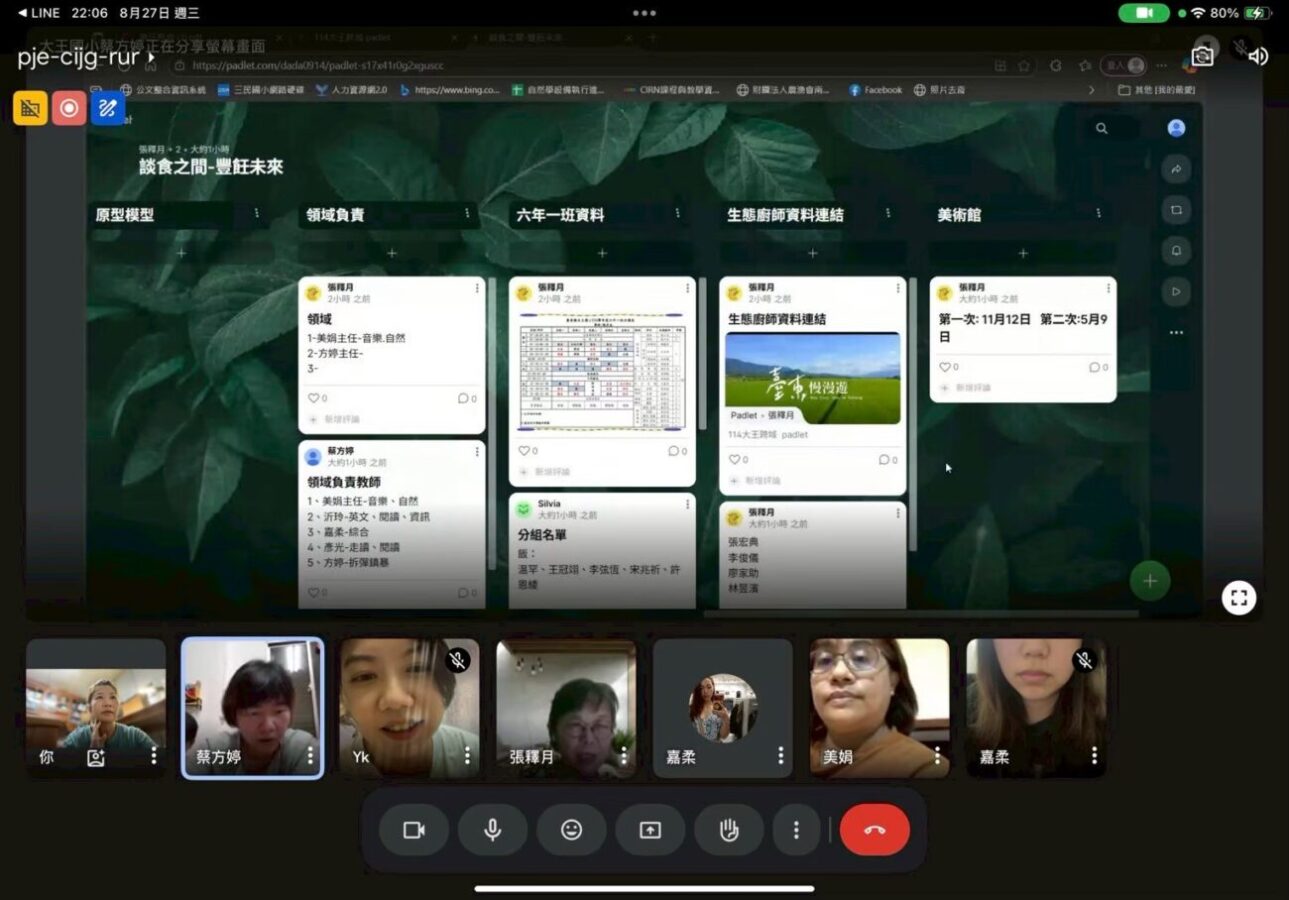
Task: Tap the speaker audio output icon
Action: pyautogui.click(x=1258, y=56)
